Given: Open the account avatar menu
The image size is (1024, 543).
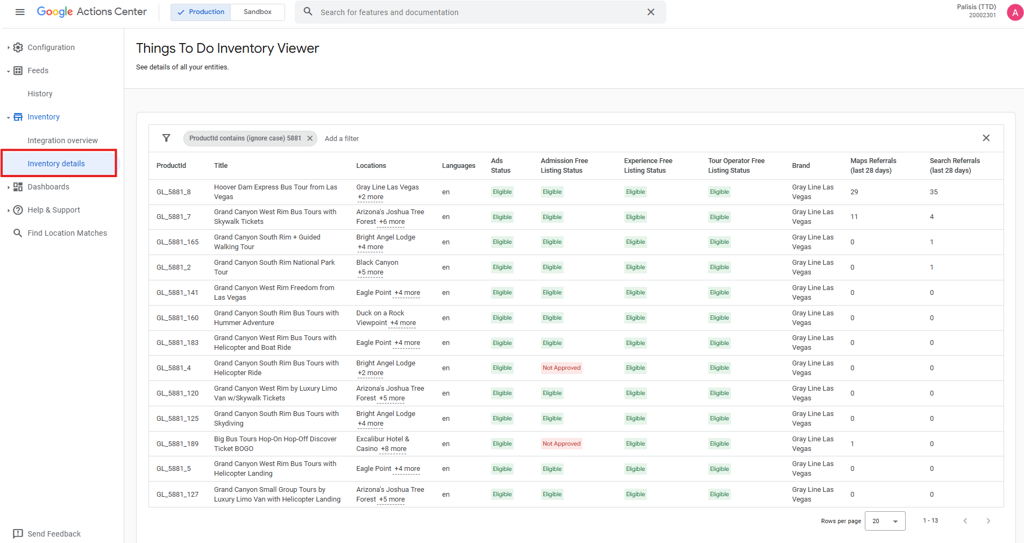Looking at the screenshot, I should pyautogui.click(x=1015, y=12).
